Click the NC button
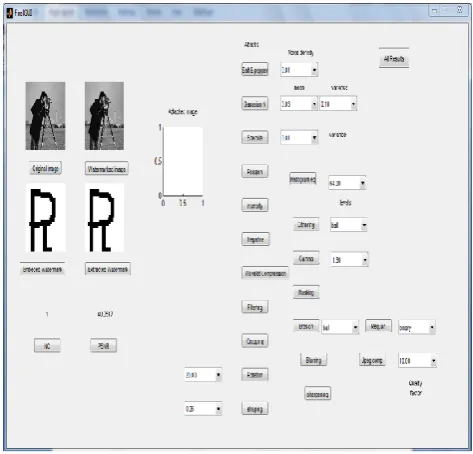The image size is (473, 454). pyautogui.click(x=47, y=346)
